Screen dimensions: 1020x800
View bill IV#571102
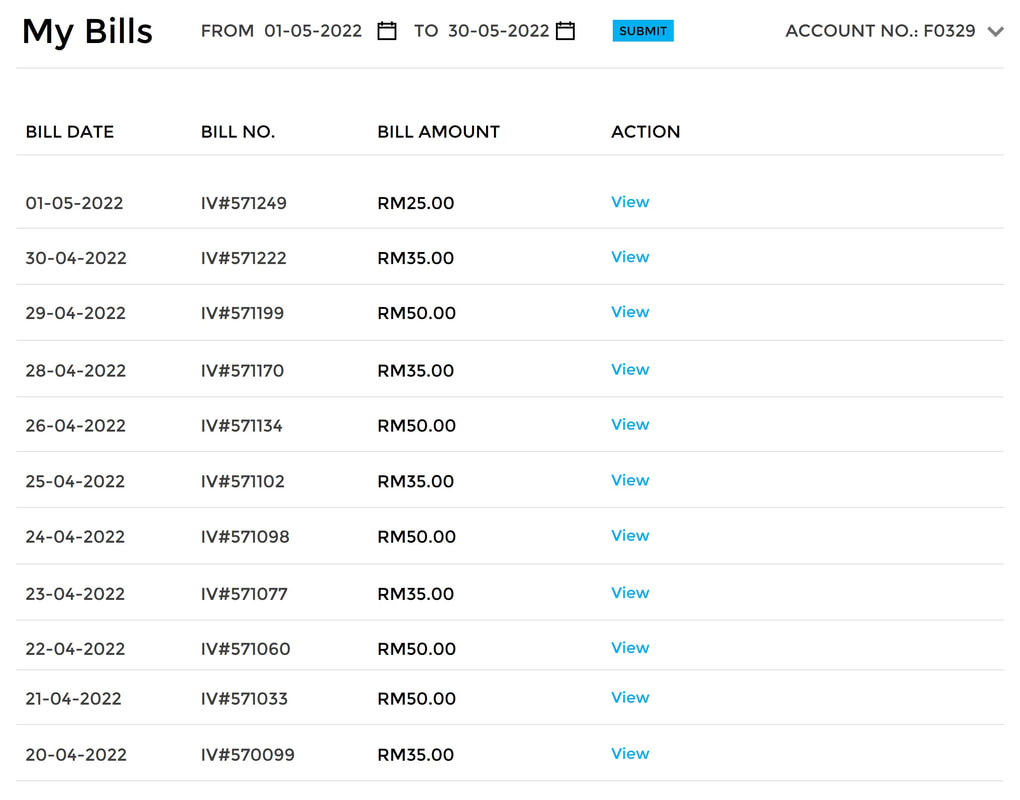[630, 480]
